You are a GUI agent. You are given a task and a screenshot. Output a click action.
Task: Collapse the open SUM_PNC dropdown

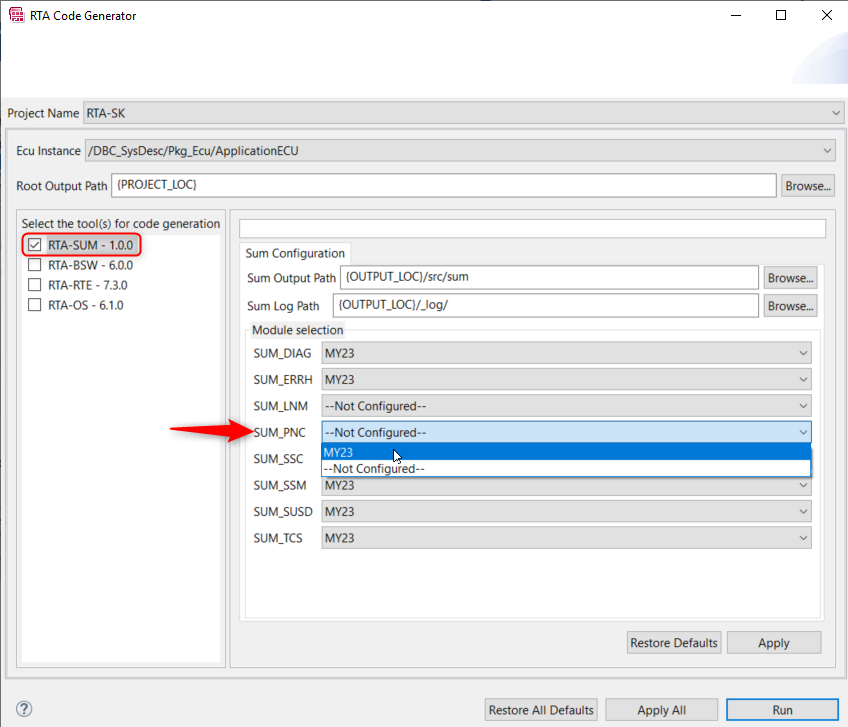pyautogui.click(x=566, y=433)
